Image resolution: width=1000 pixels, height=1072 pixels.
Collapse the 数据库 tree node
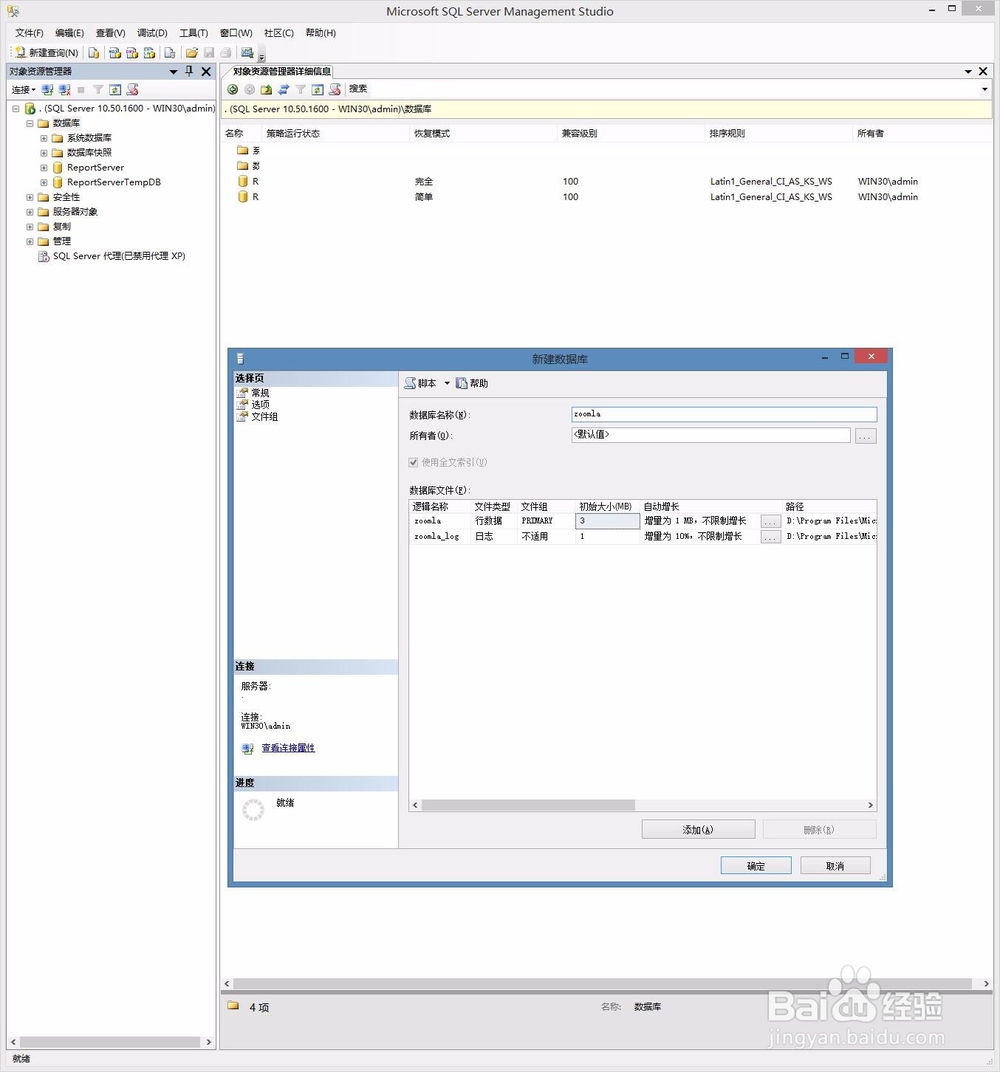click(x=29, y=123)
